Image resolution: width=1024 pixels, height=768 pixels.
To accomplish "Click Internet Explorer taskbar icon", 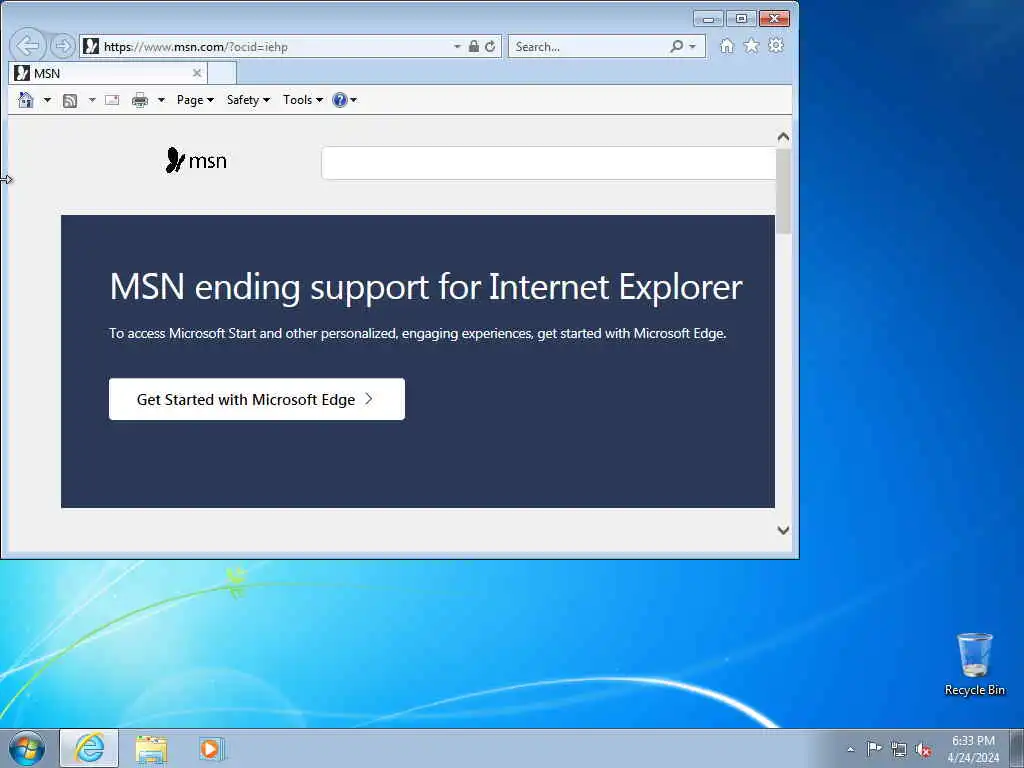I will click(89, 748).
